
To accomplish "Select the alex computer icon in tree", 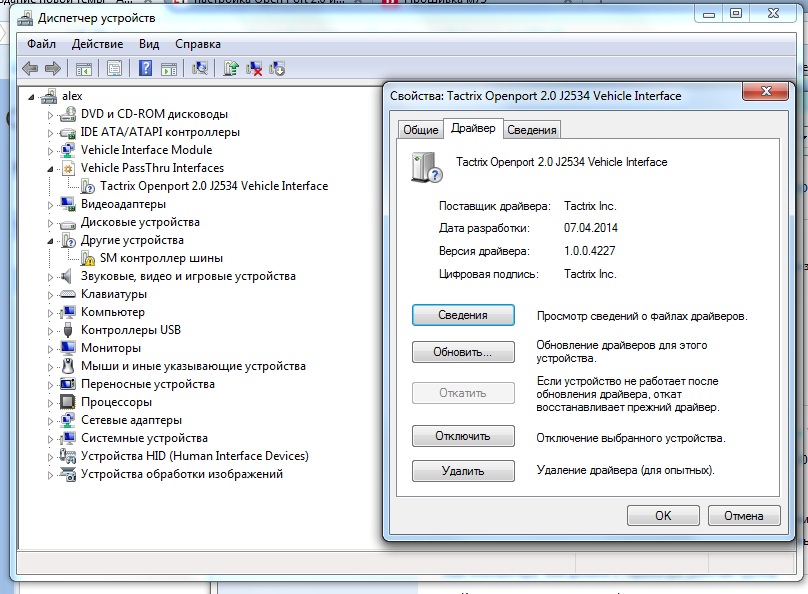I will (x=49, y=96).
